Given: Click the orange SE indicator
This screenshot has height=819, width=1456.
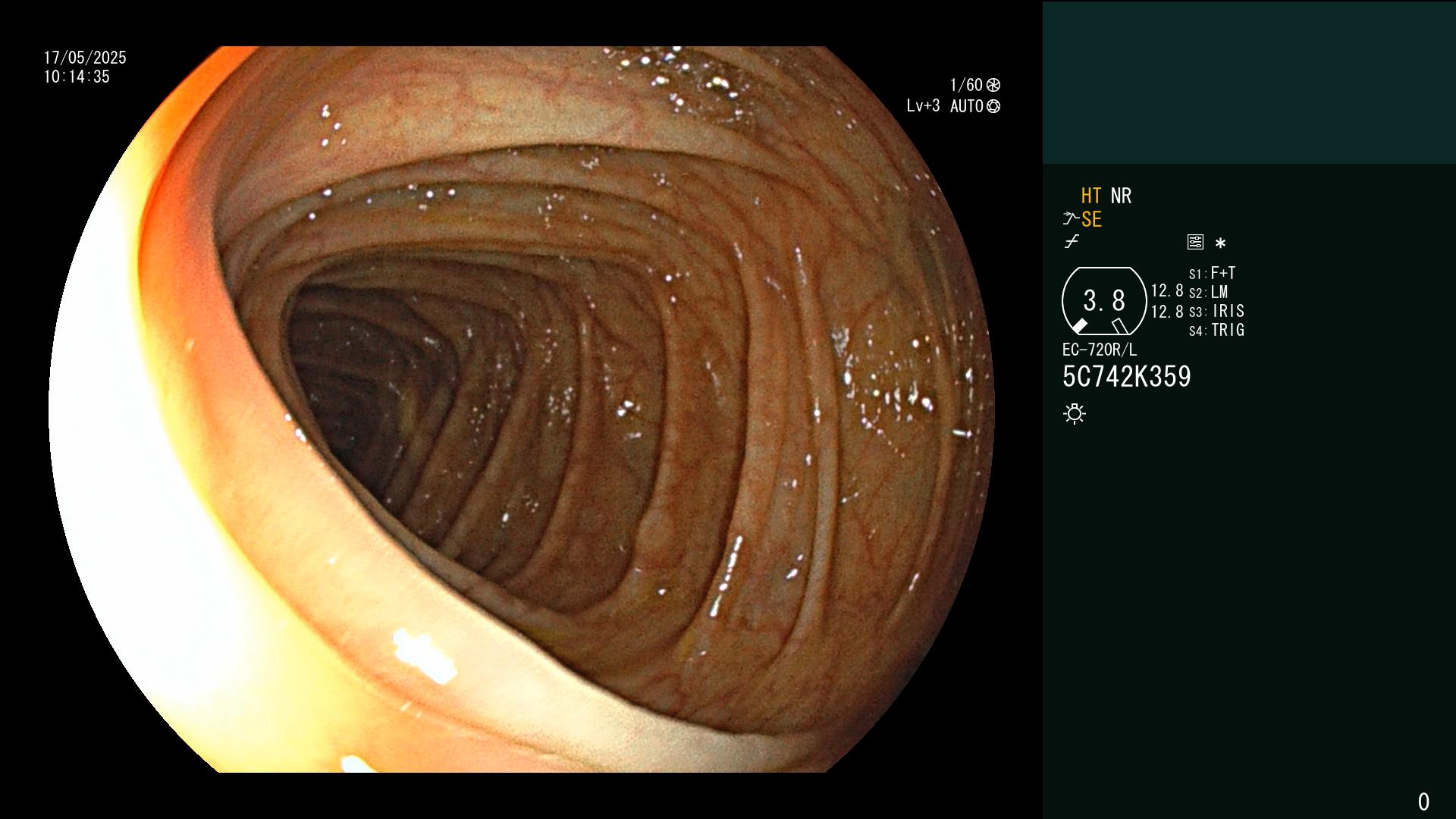Looking at the screenshot, I should click(x=1091, y=219).
